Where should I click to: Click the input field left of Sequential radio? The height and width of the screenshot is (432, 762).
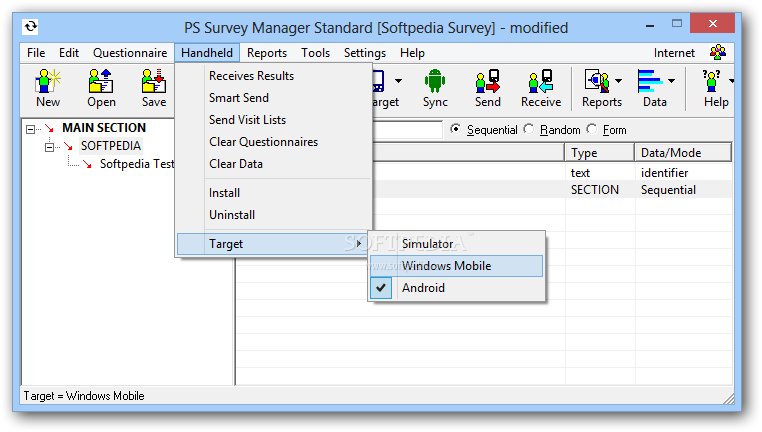pos(407,129)
